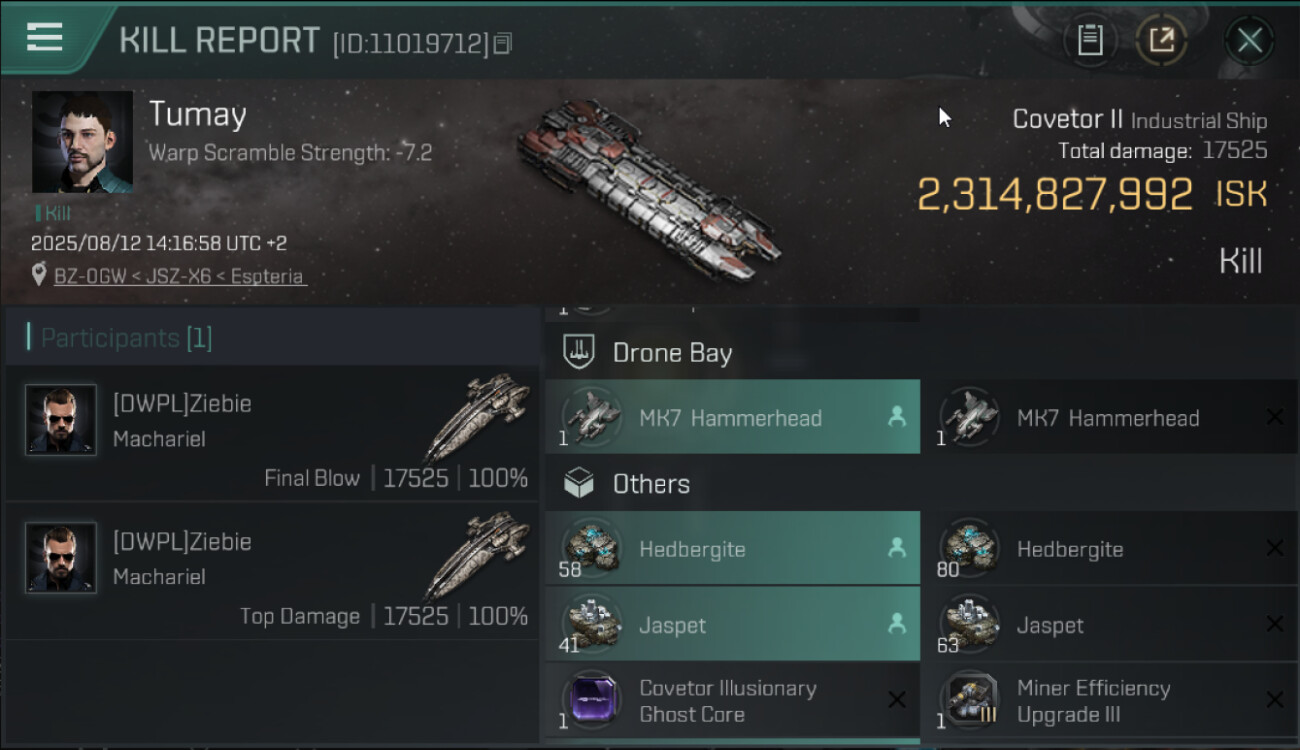Click the Drone Bay shield icon
This screenshot has width=1300, height=750.
(x=579, y=352)
